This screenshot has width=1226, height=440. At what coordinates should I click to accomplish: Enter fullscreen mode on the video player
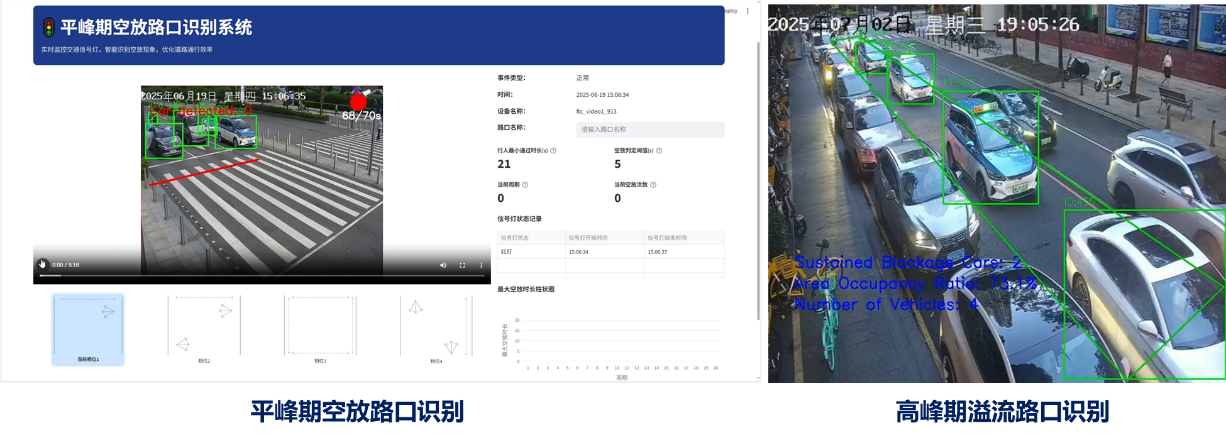(462, 265)
